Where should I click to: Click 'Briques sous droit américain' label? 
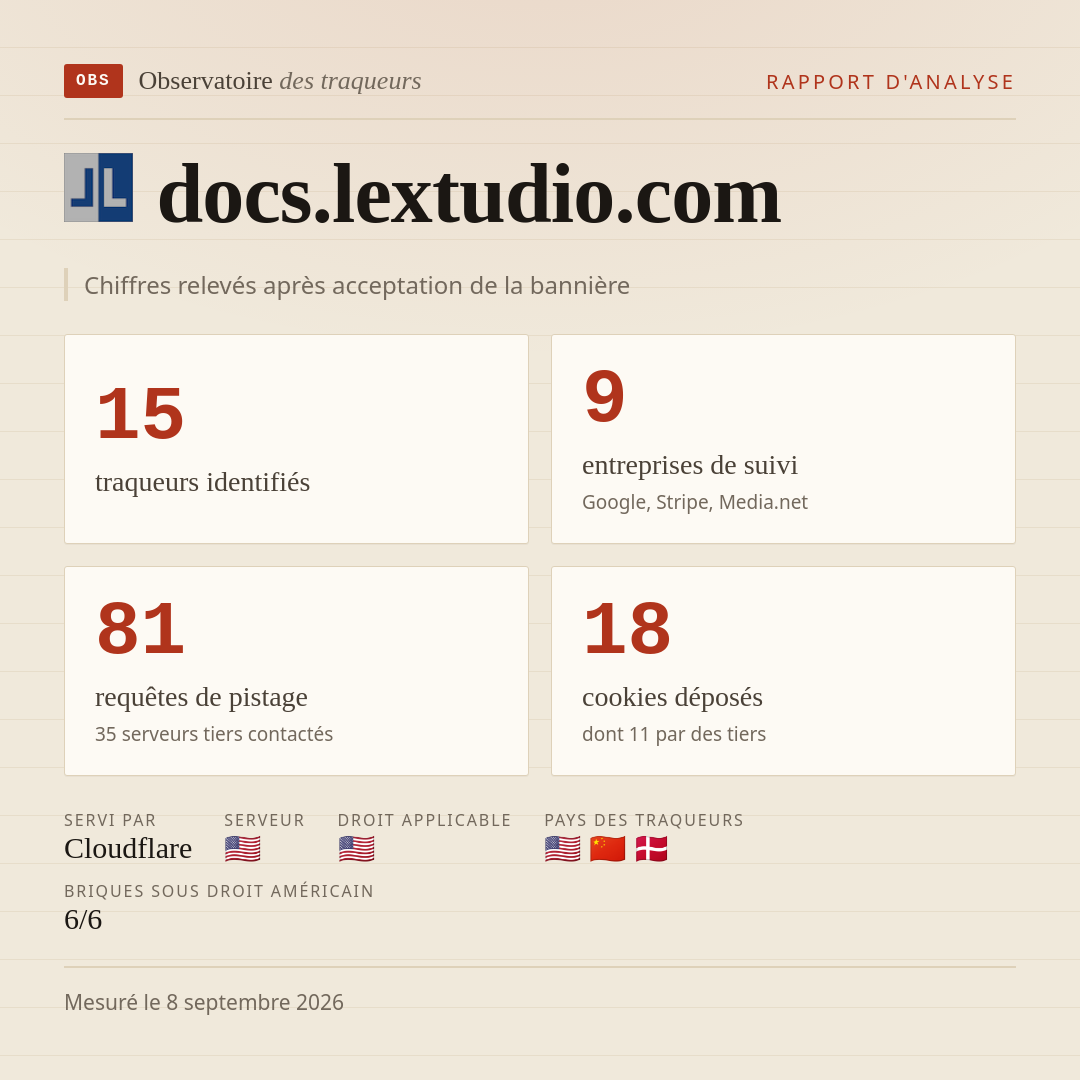[x=219, y=891]
